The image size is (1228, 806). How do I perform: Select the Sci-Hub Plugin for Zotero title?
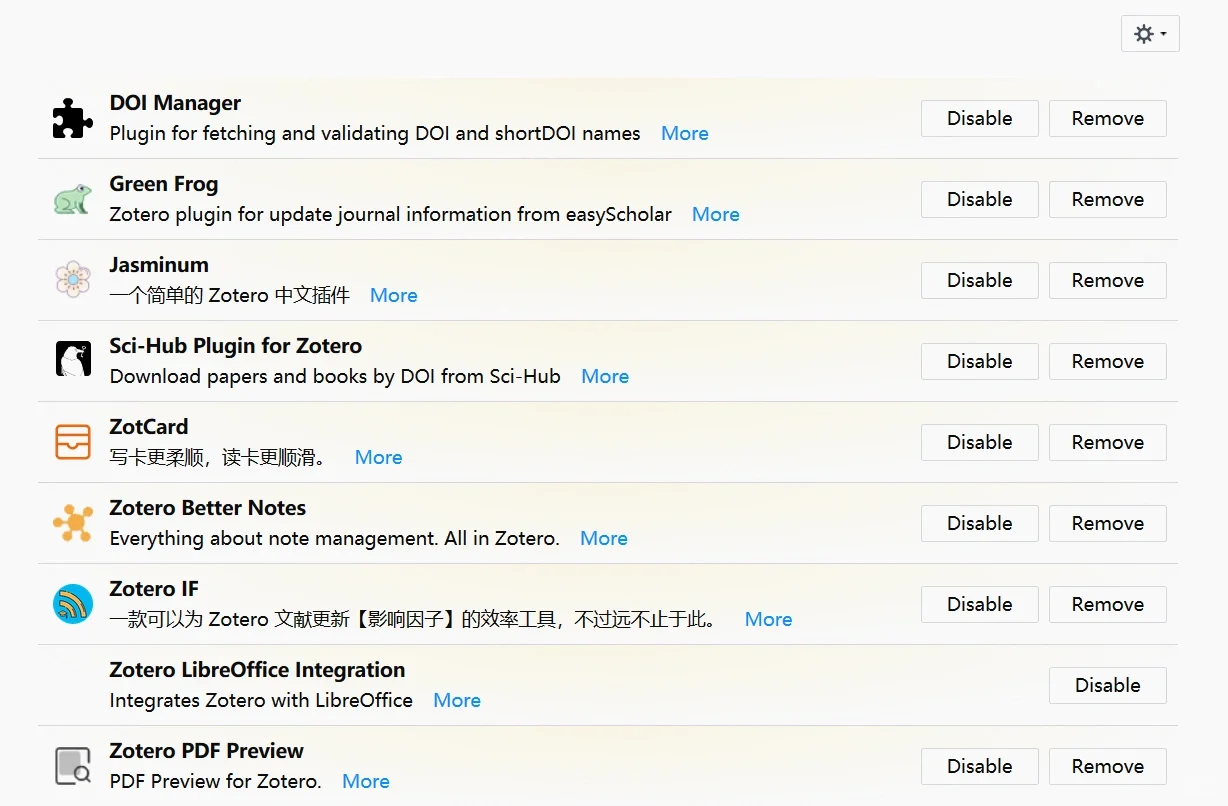(236, 346)
